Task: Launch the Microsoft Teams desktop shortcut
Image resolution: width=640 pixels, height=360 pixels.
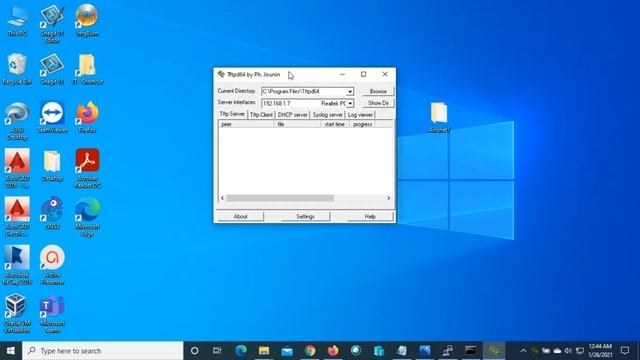Action: coord(52,313)
